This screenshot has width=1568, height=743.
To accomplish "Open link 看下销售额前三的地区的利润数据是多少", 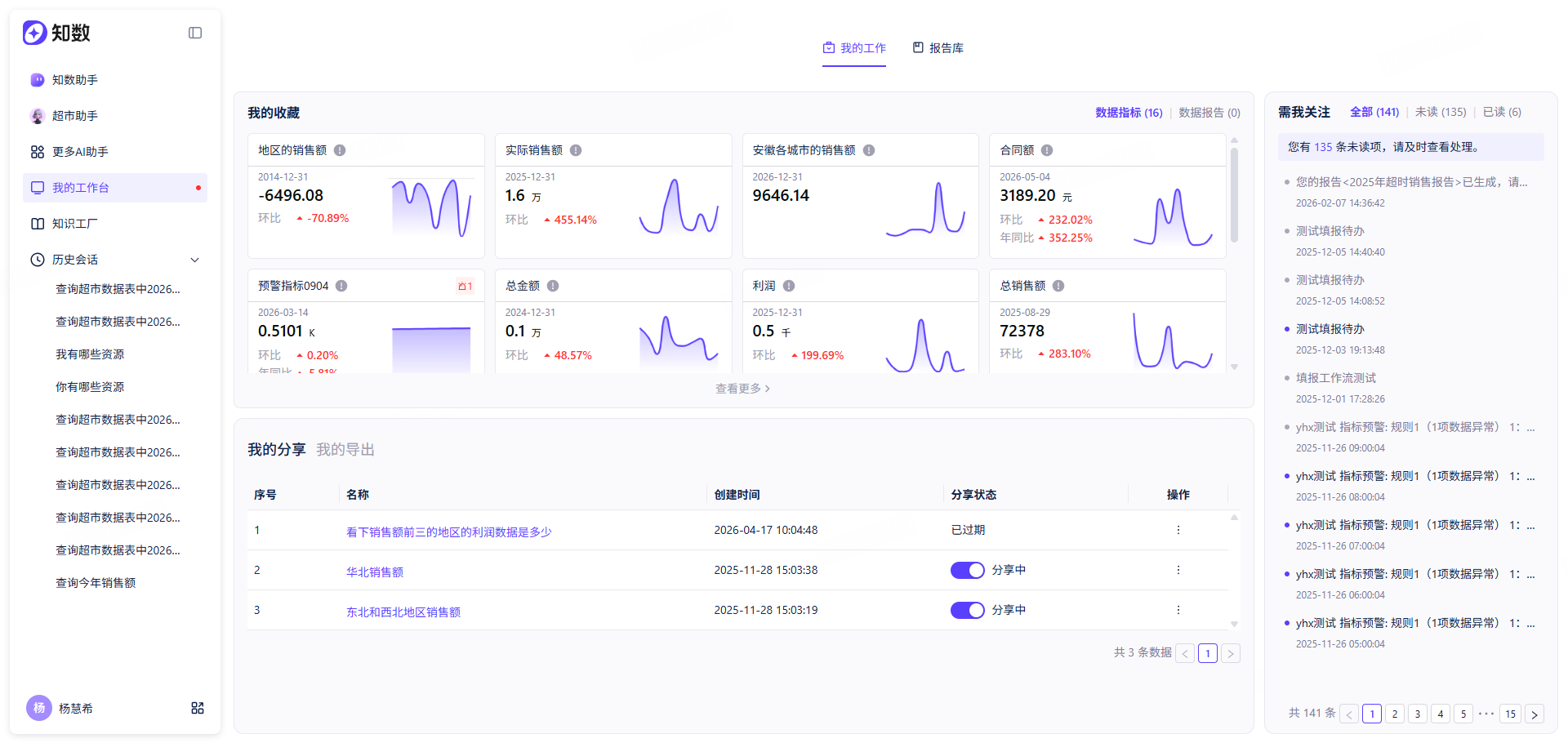I will (x=449, y=532).
